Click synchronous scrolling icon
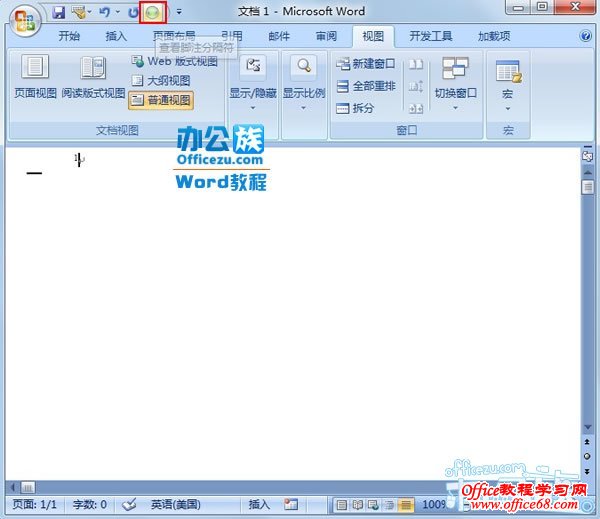This screenshot has width=600, height=519. click(416, 86)
